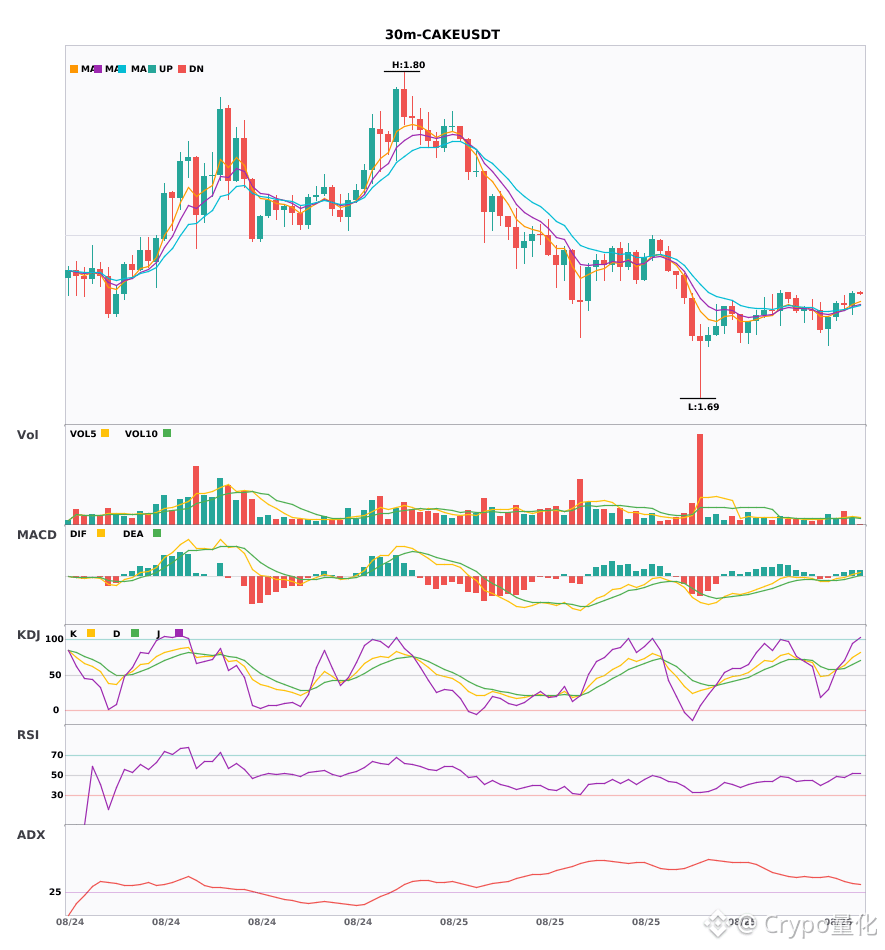
Task: Click the RSI axis value 30
Action: pyautogui.click(x=58, y=795)
